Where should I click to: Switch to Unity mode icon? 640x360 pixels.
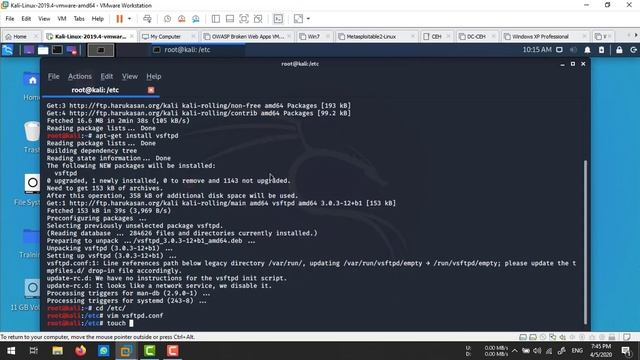click(258, 19)
